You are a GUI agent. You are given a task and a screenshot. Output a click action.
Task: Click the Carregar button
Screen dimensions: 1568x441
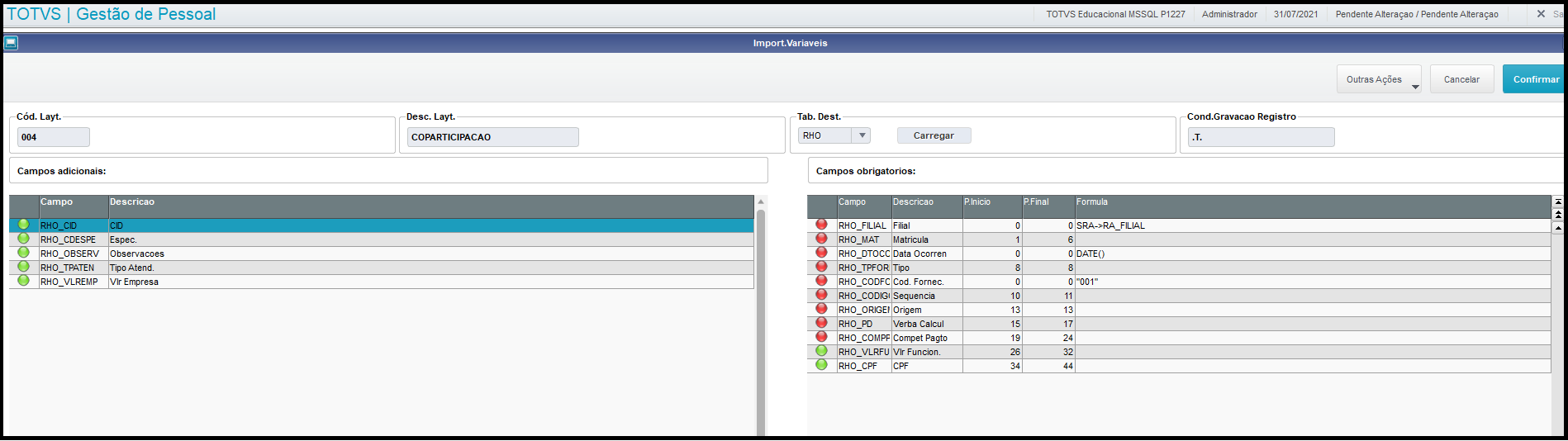pyautogui.click(x=934, y=135)
